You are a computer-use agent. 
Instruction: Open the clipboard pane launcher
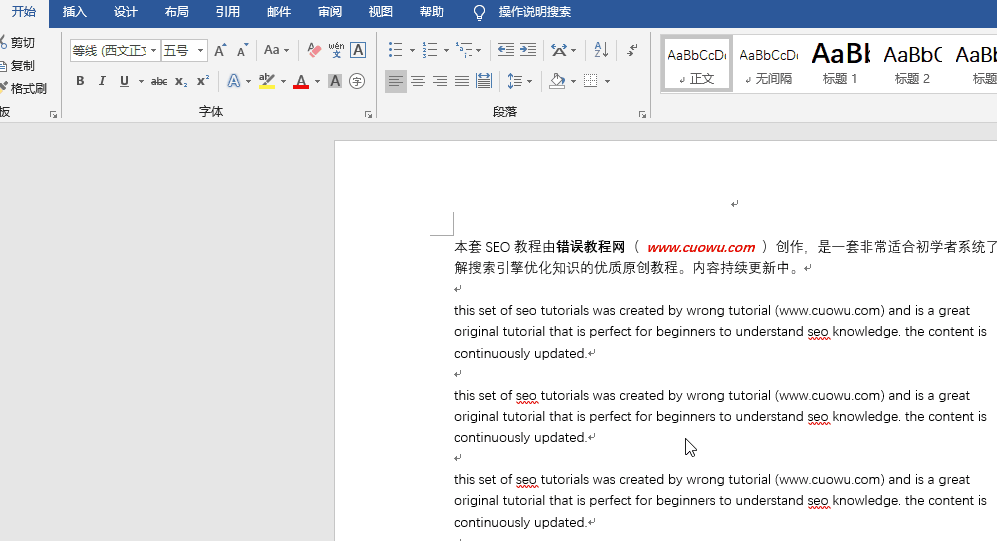pyautogui.click(x=53, y=114)
